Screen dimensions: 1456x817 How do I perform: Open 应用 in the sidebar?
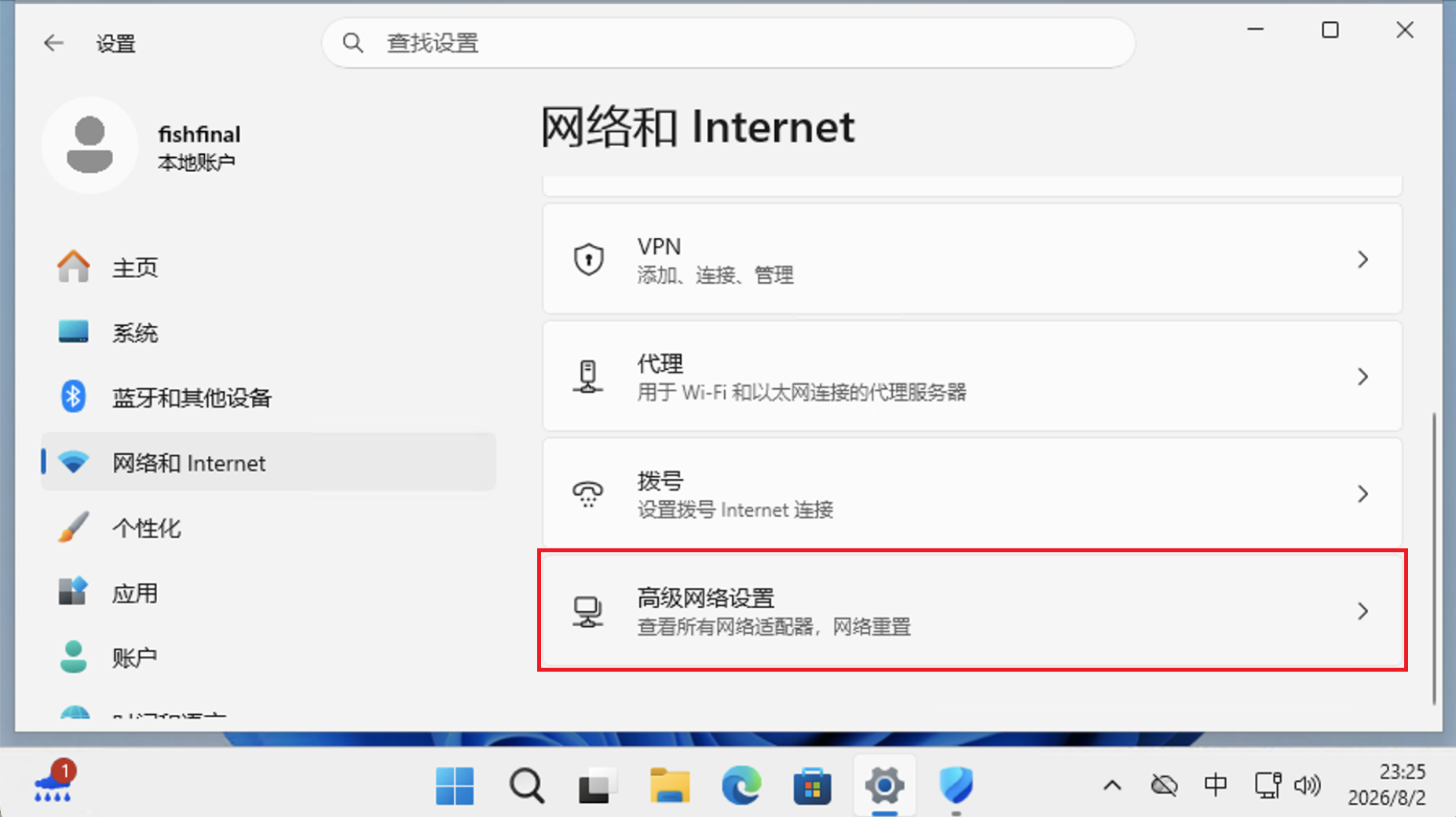tap(269, 593)
